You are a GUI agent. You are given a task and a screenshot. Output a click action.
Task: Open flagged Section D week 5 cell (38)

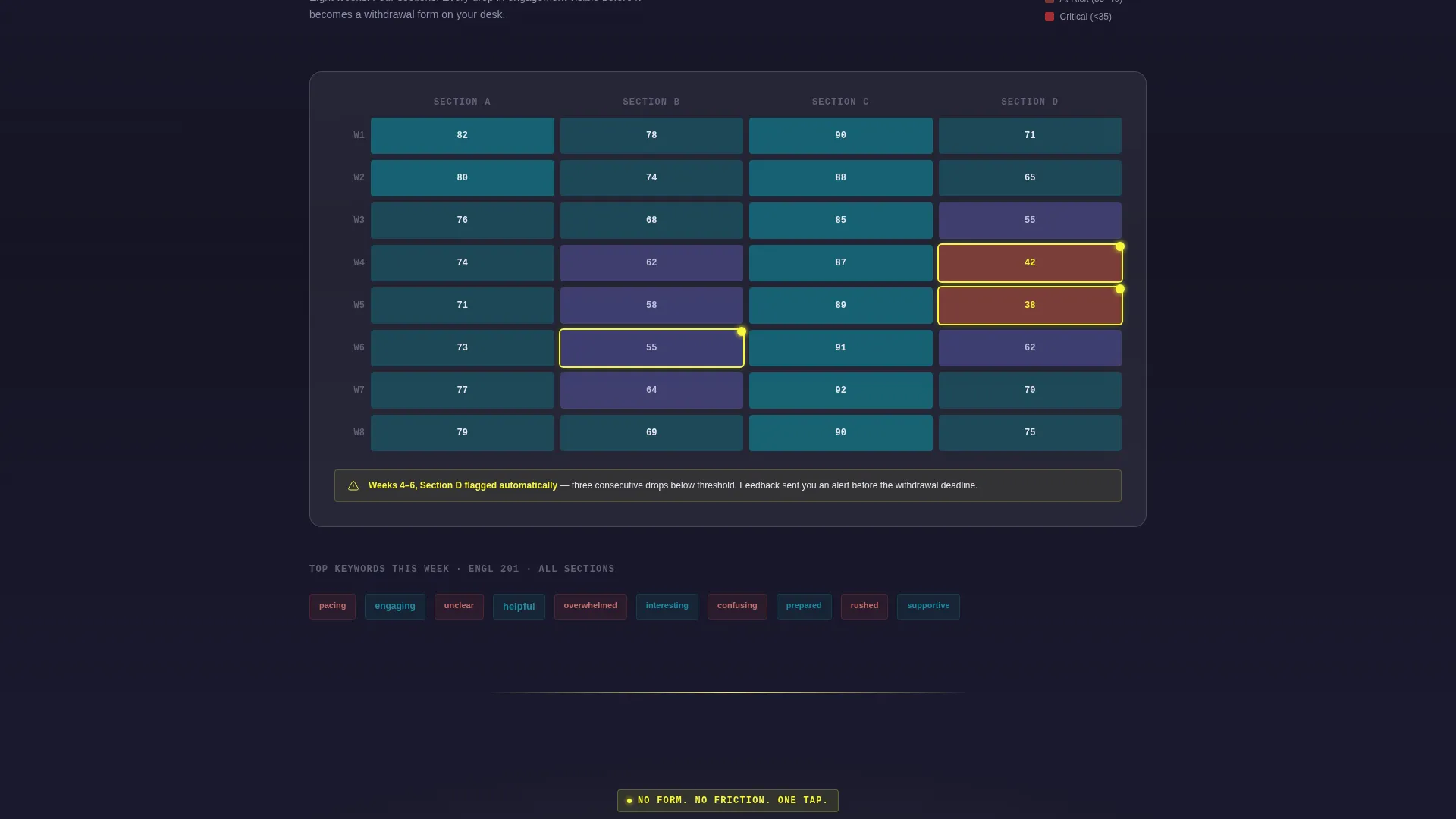1030,306
